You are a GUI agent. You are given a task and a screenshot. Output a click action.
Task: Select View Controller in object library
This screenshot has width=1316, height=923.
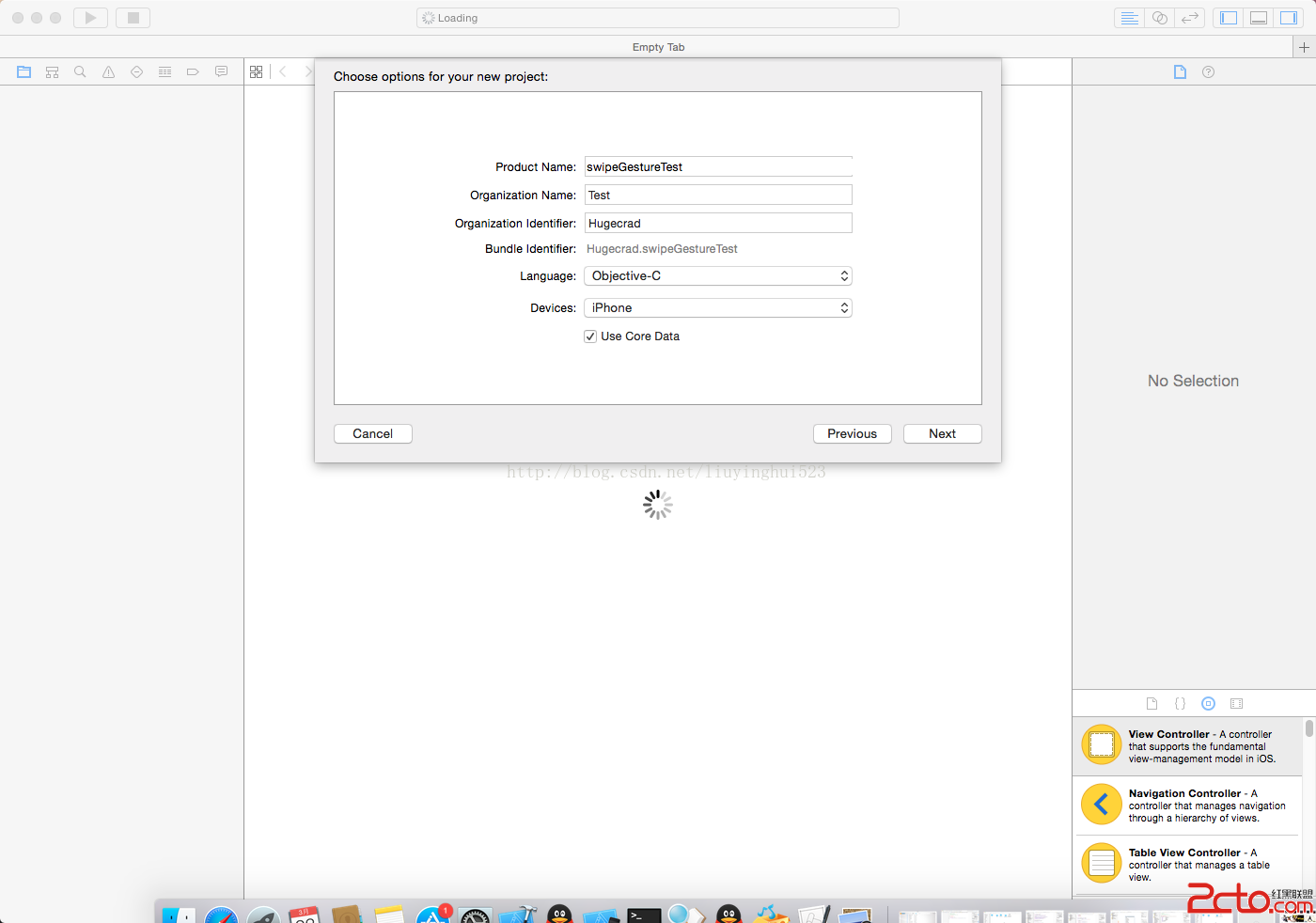click(1187, 746)
